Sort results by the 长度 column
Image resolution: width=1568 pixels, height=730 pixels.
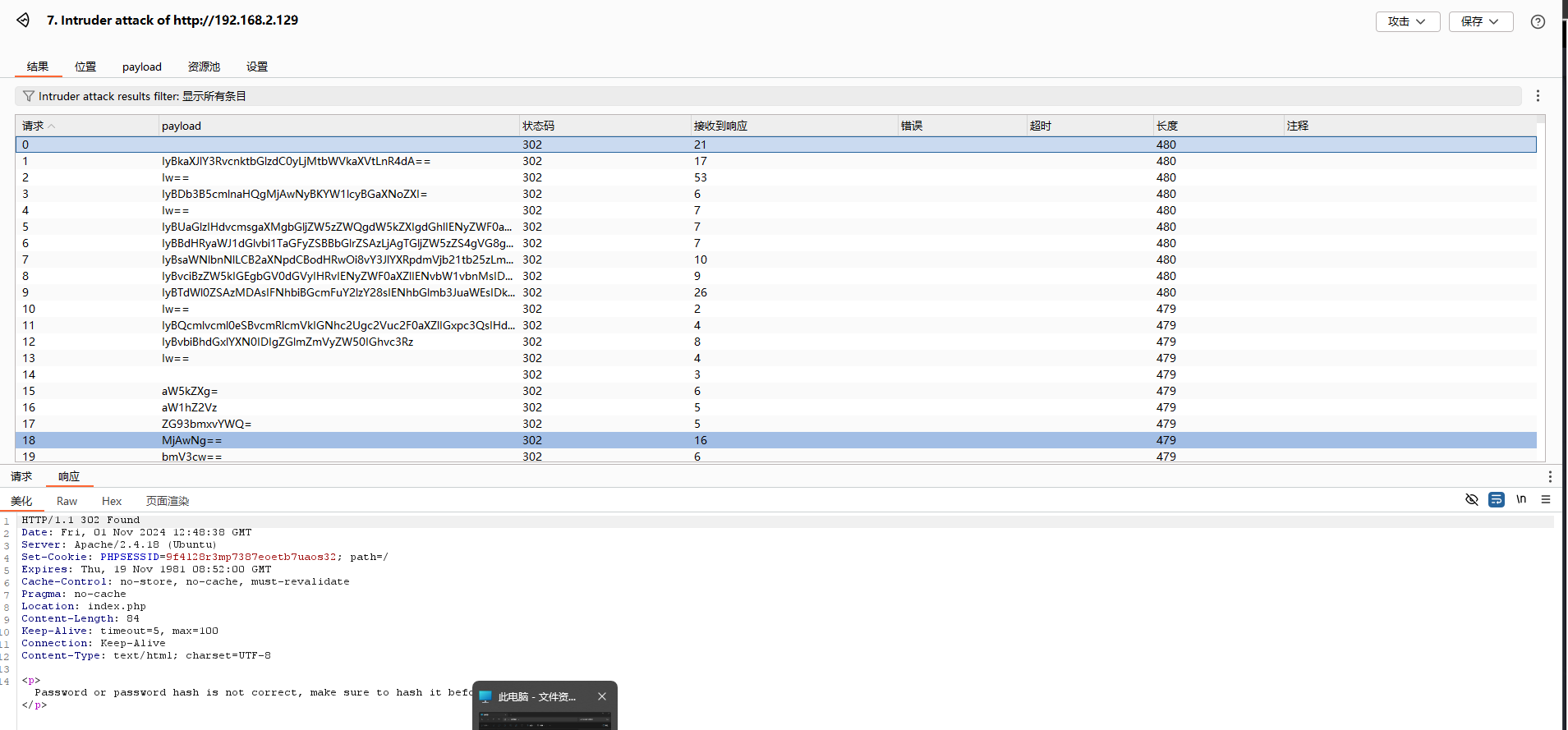point(1167,126)
